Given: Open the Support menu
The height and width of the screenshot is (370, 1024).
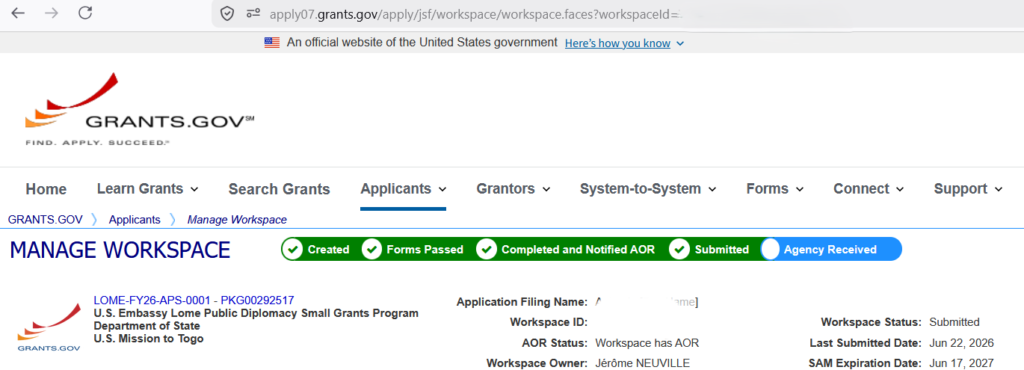Looking at the screenshot, I should [x=960, y=189].
